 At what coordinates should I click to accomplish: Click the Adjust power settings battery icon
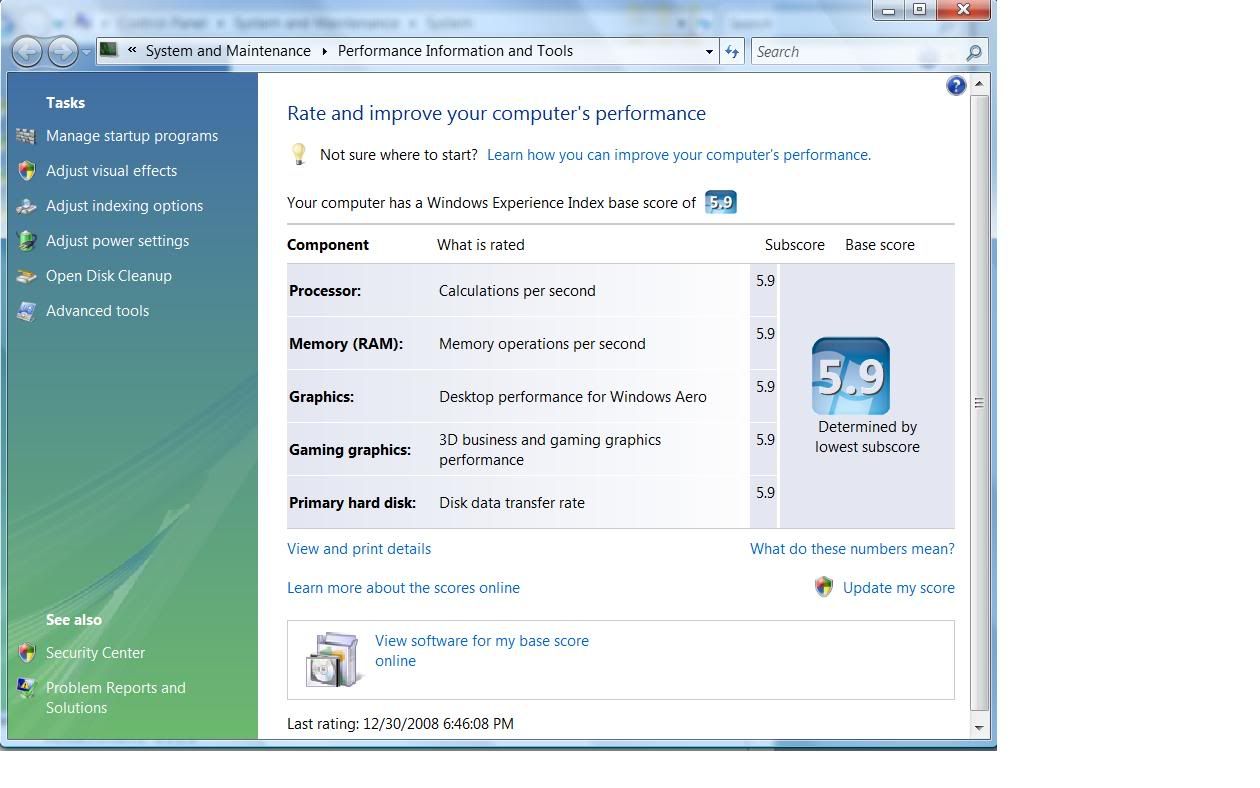[27, 241]
